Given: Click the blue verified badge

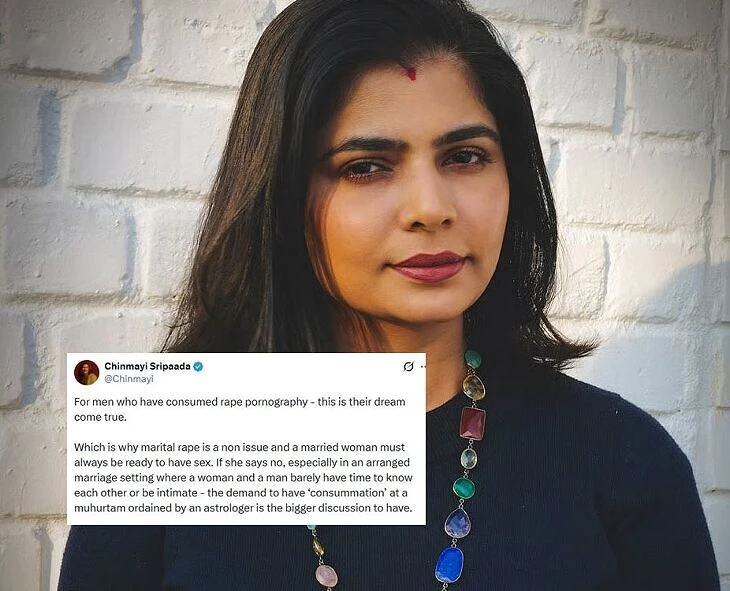Looking at the screenshot, I should tap(198, 367).
